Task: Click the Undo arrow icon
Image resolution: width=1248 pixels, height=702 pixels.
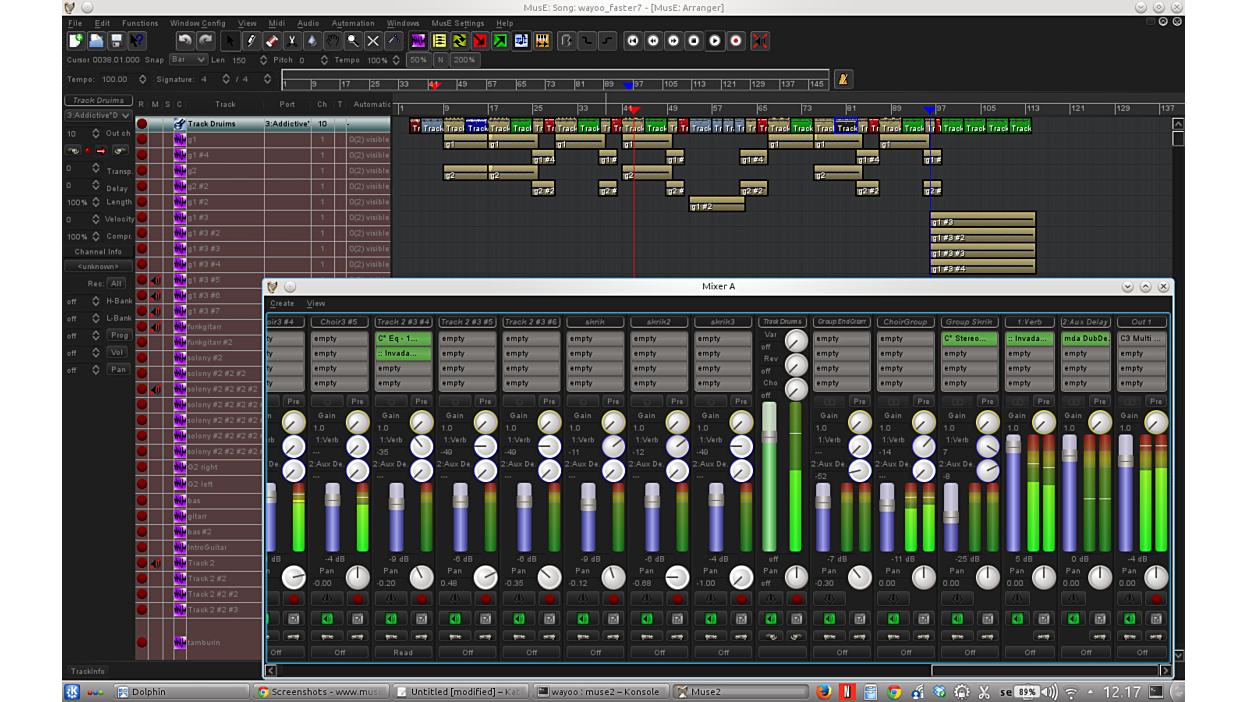Action: click(x=185, y=41)
